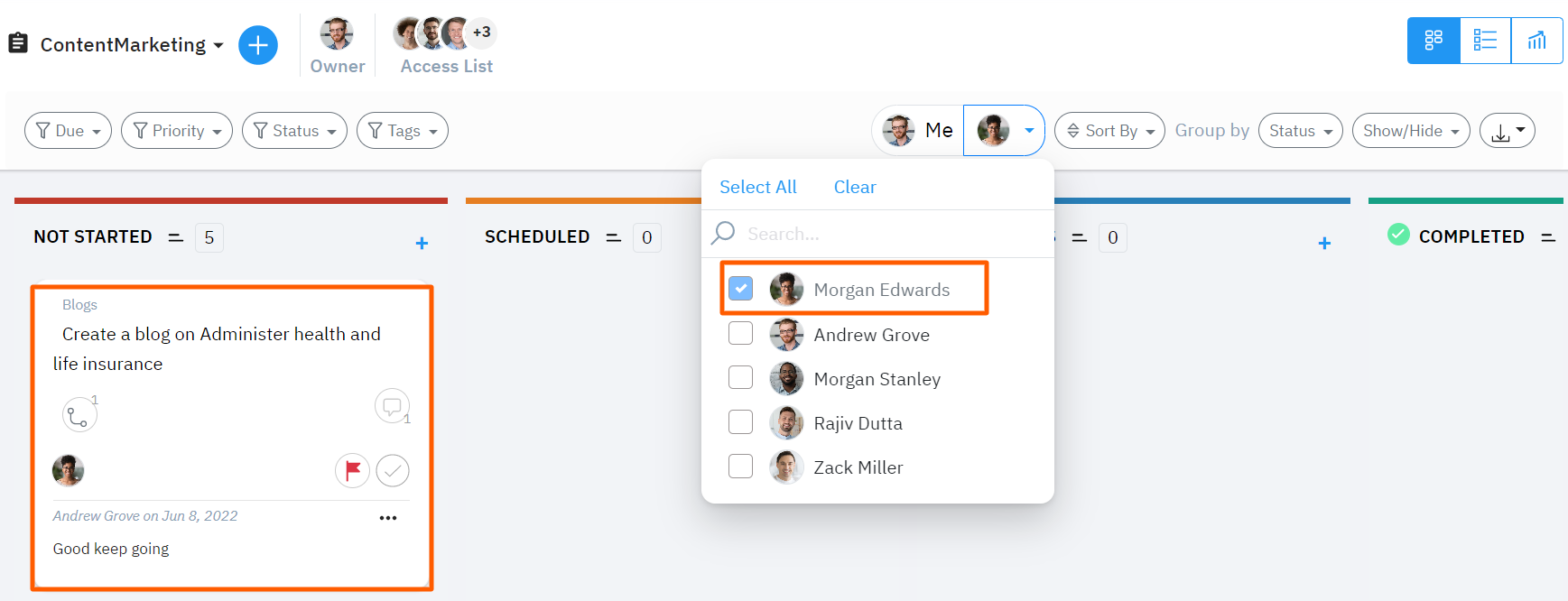Open the Due filter dropdown
The height and width of the screenshot is (601, 1568).
[x=67, y=130]
